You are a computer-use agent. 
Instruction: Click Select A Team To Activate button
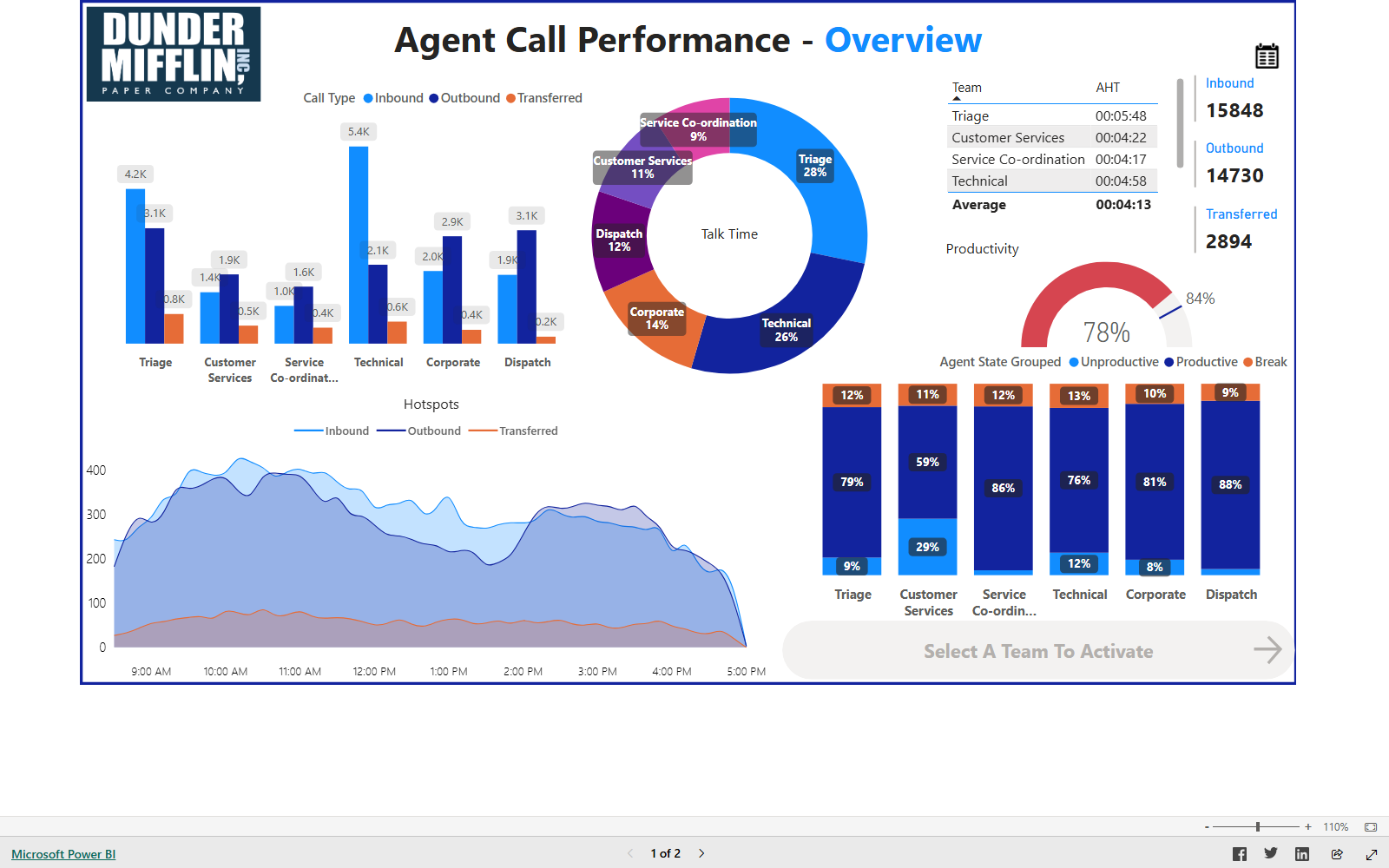[1038, 650]
